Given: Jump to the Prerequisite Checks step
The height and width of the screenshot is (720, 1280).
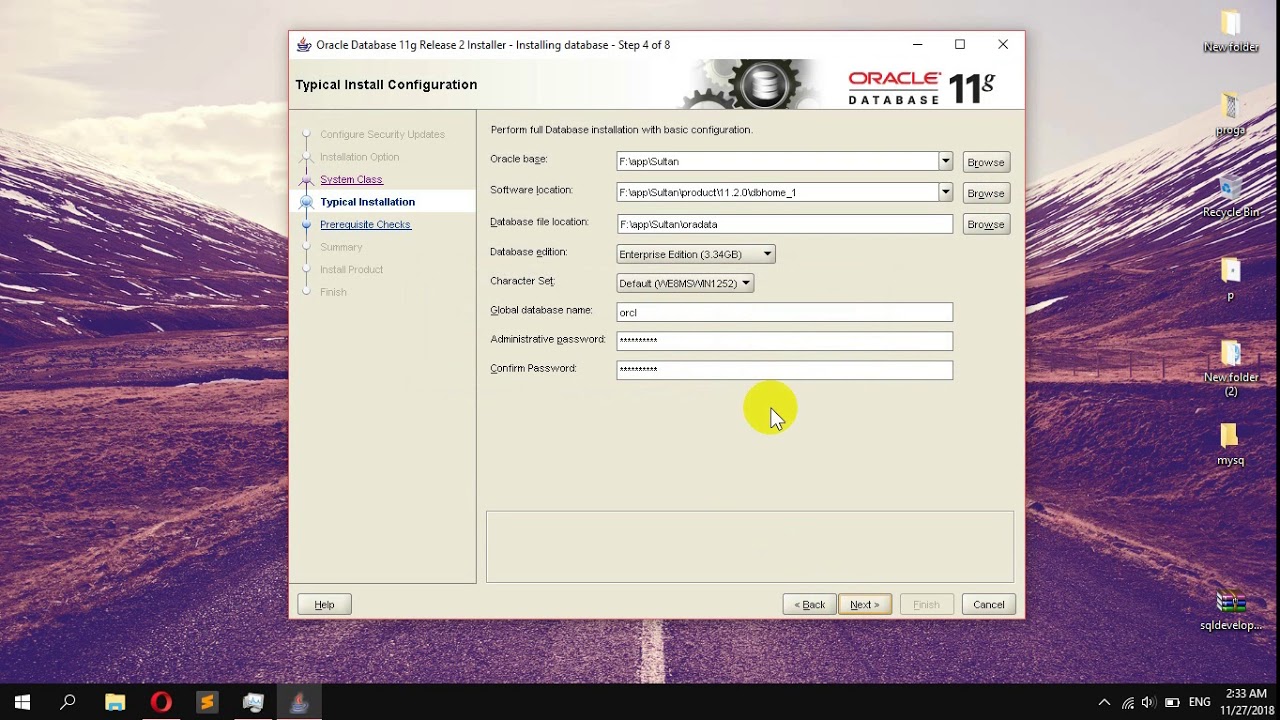Looking at the screenshot, I should click(x=365, y=224).
